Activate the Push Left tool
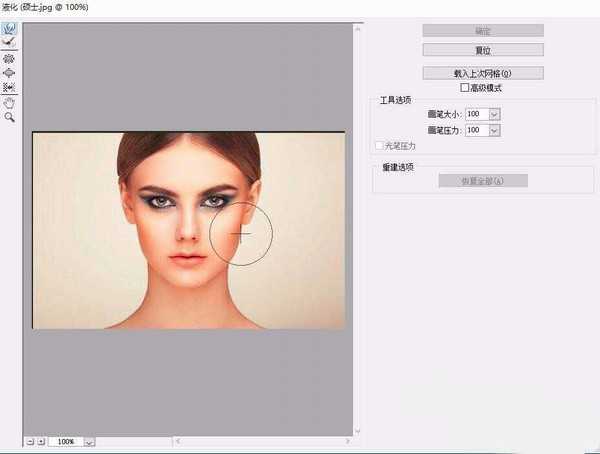Viewport: 600px width, 454px height. click(10, 87)
